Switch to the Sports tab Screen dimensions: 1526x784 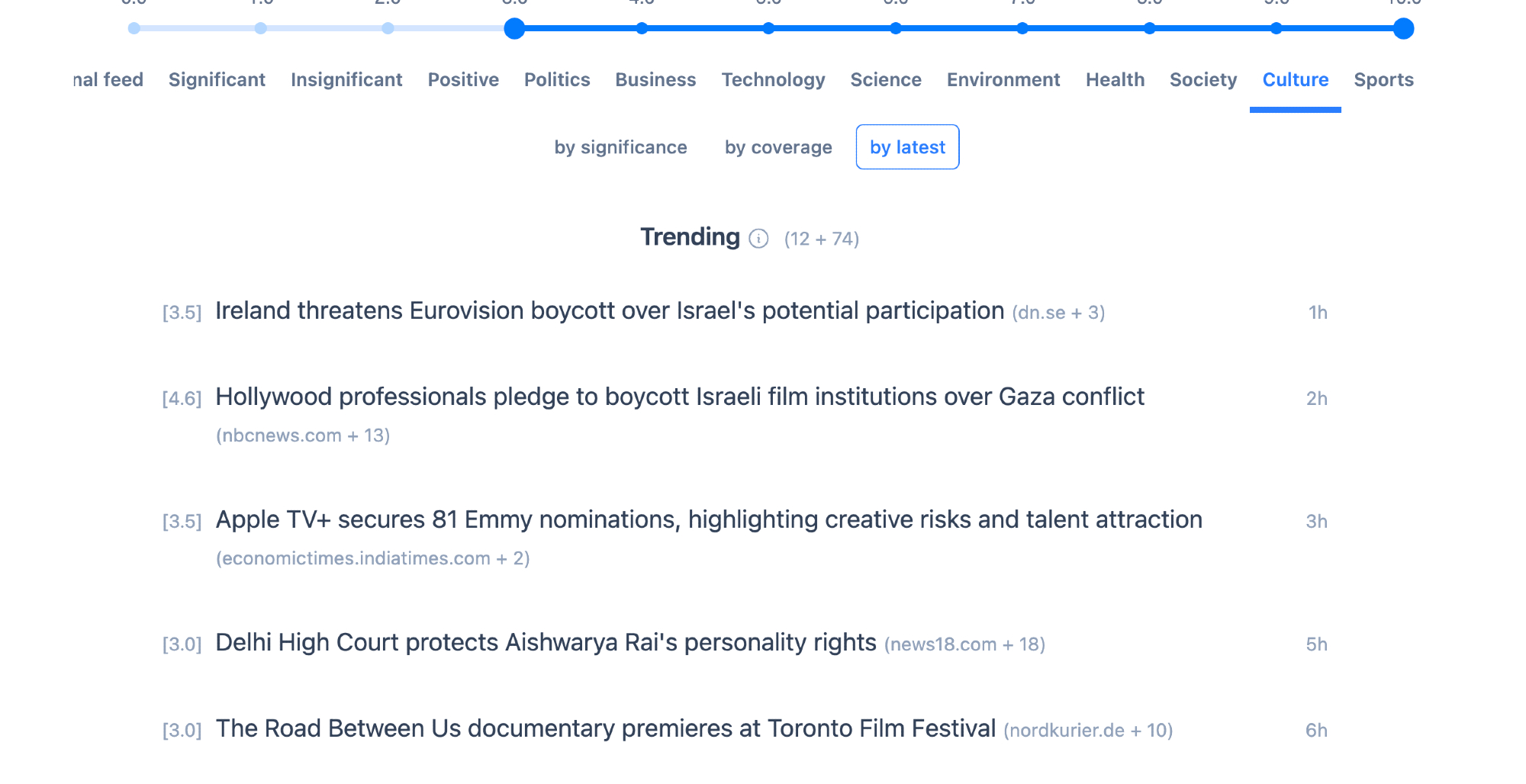tap(1383, 80)
